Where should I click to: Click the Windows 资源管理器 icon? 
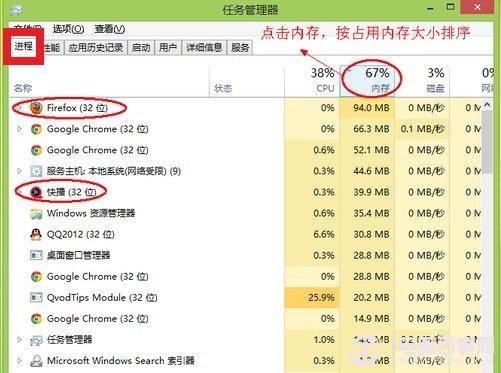point(36,213)
